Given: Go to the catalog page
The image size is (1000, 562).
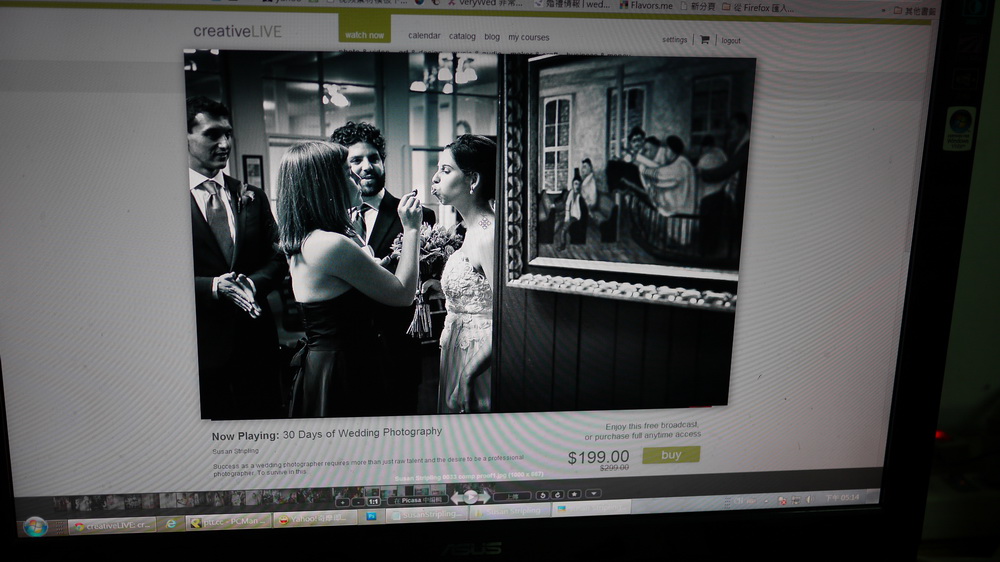Looking at the screenshot, I should coord(462,36).
